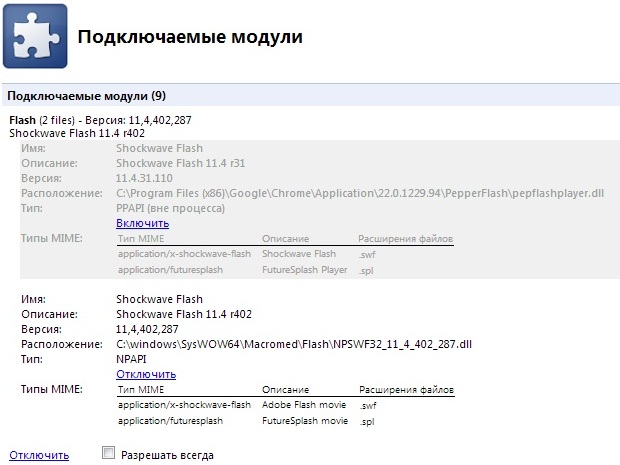
Task: Click Отключить link under NPAPI type
Action: pyautogui.click(x=146, y=374)
